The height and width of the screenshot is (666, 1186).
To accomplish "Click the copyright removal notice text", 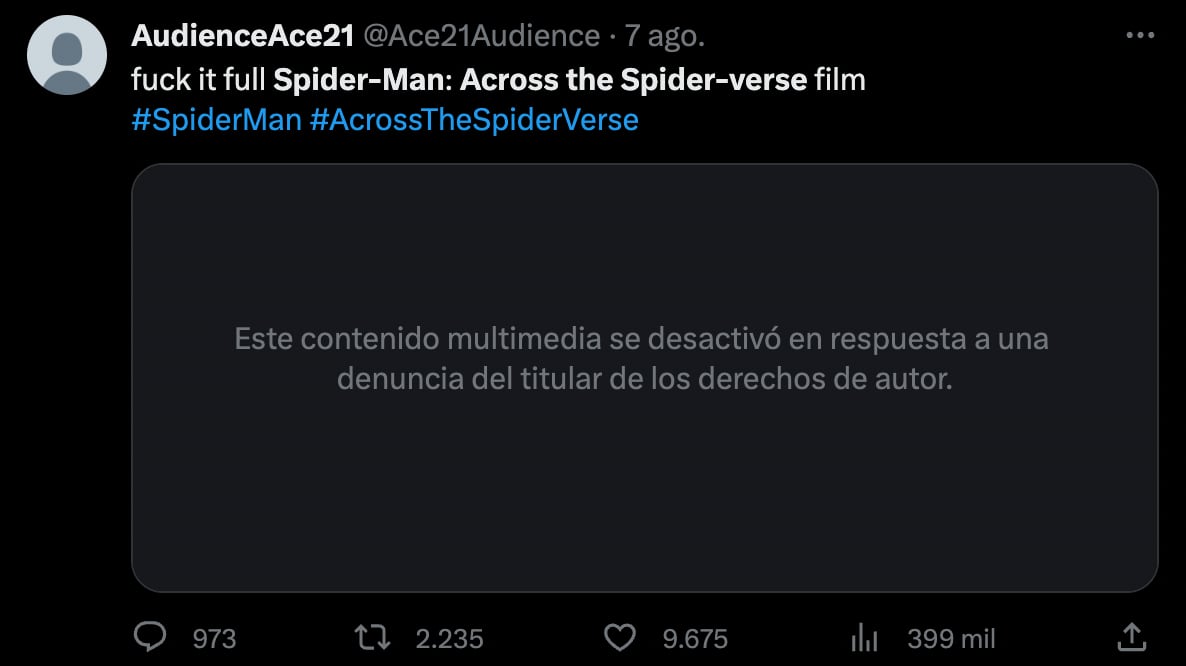I will [x=641, y=360].
